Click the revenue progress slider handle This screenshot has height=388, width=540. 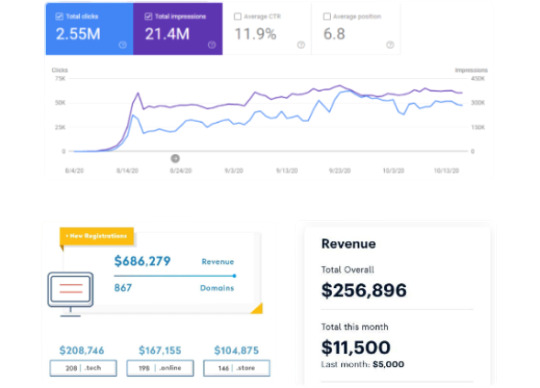tap(234, 276)
